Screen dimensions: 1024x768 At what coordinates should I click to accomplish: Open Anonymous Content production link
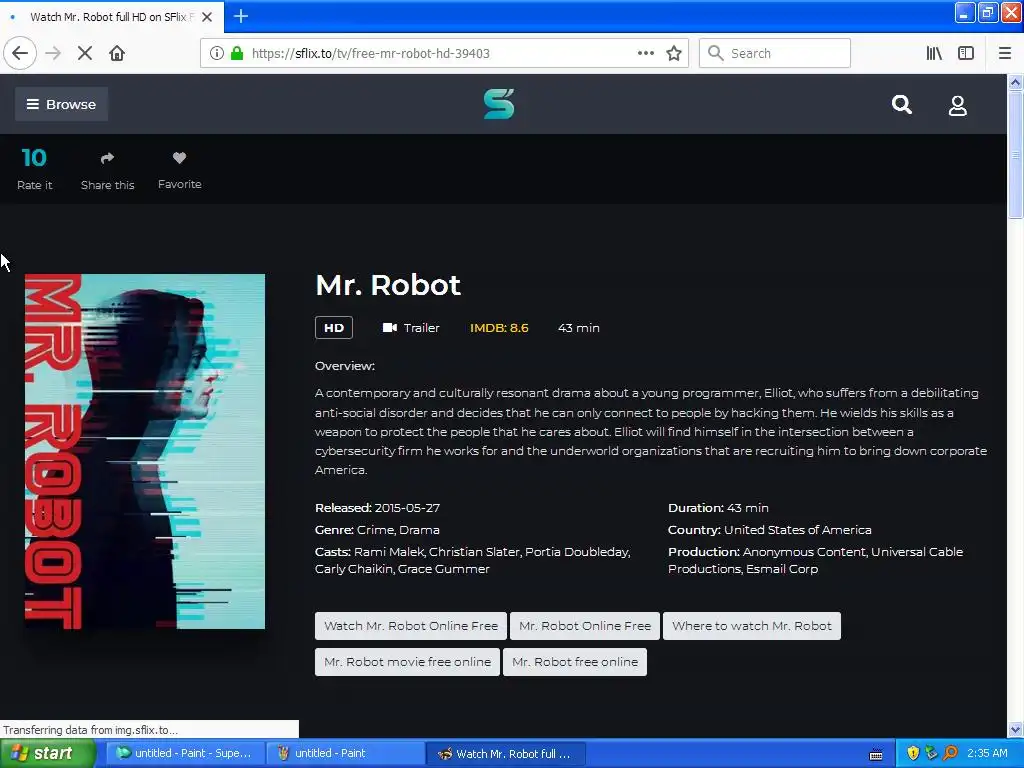pos(804,552)
